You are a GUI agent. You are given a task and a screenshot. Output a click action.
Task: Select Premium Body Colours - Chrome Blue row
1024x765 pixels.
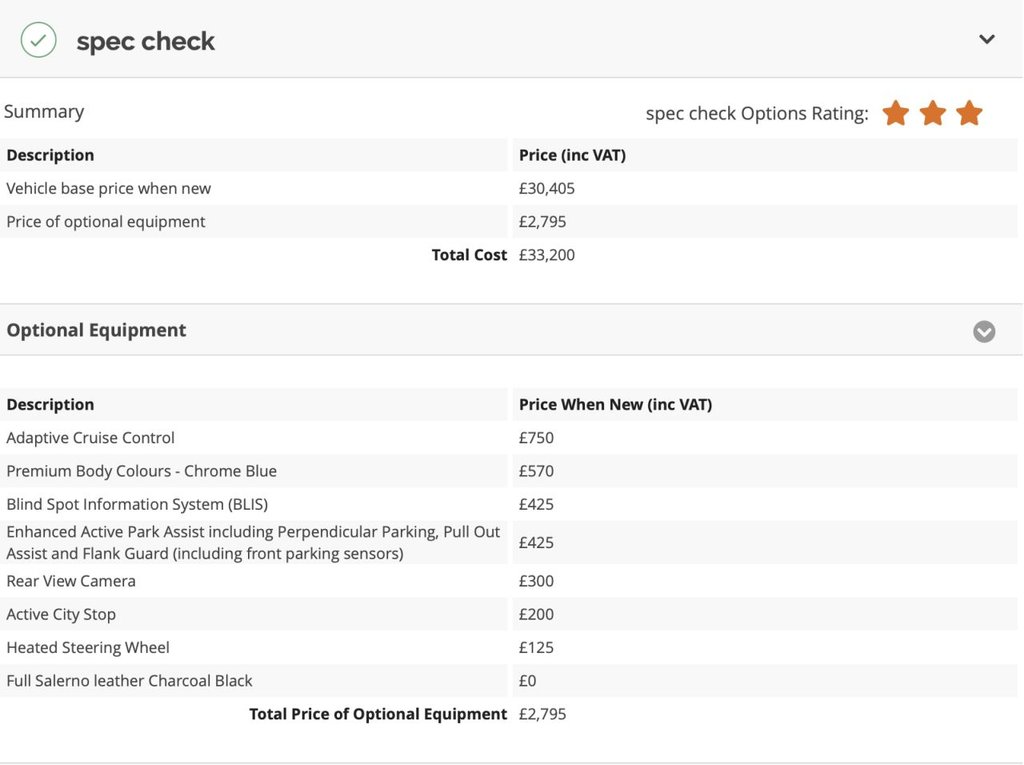(x=141, y=471)
